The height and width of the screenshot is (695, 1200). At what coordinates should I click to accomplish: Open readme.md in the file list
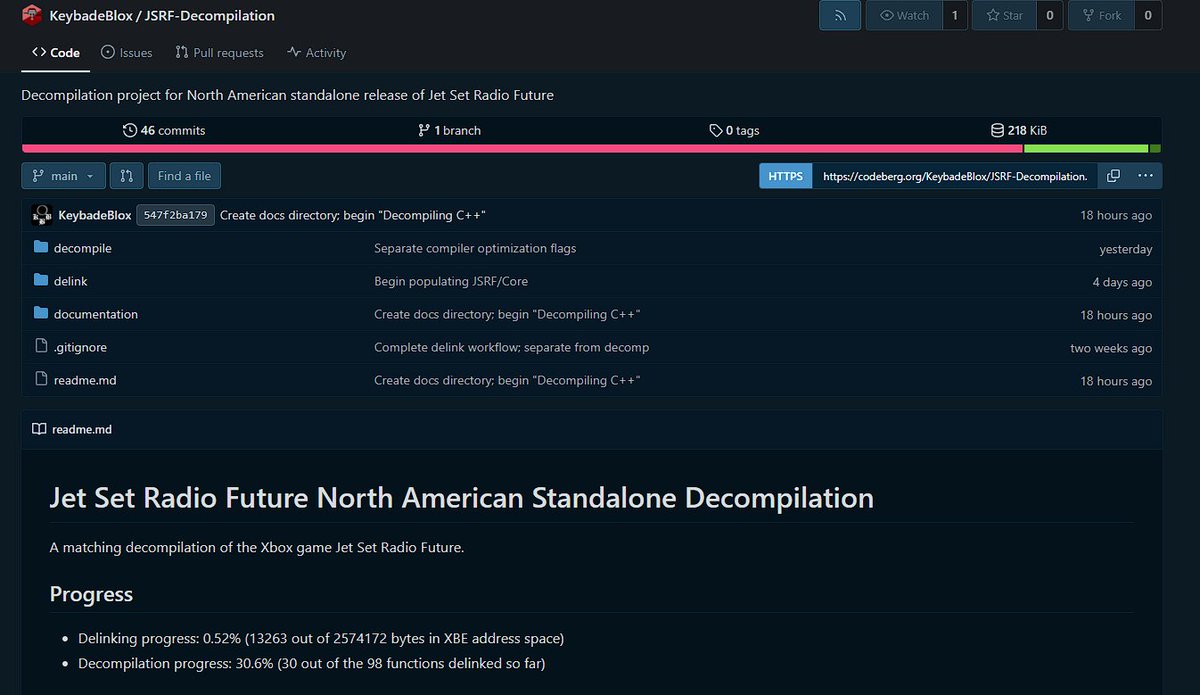point(85,380)
